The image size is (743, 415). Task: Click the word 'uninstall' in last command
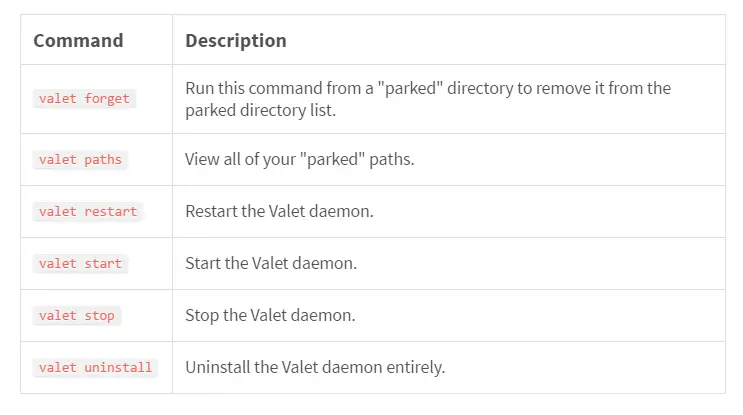118,368
